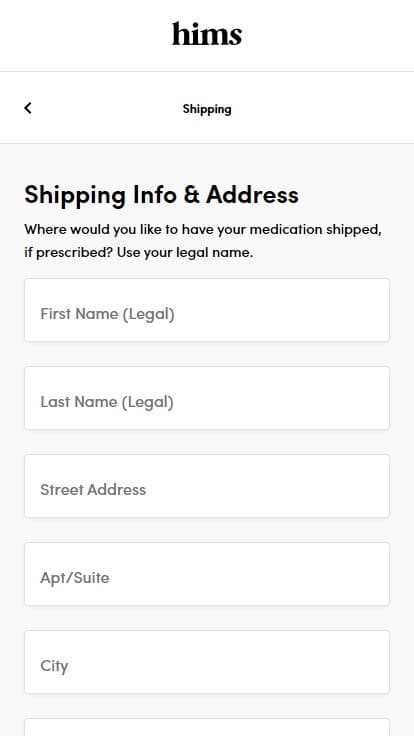Select the City text field
This screenshot has height=736, width=414.
point(207,662)
